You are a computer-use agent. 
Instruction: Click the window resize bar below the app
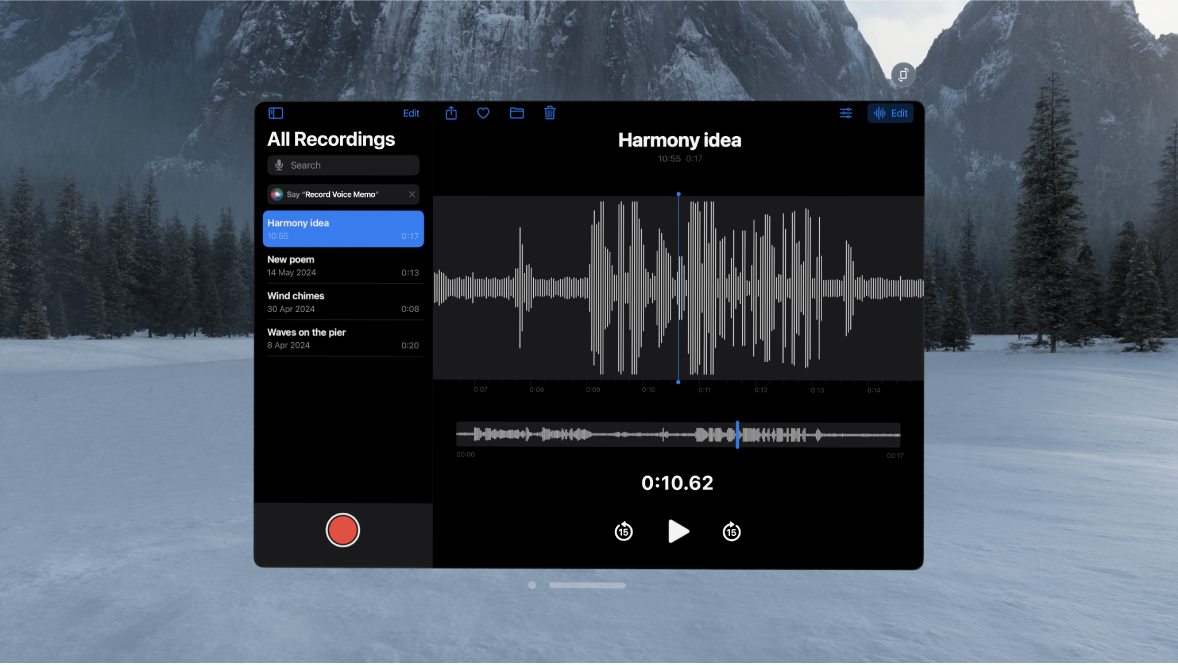pyautogui.click(x=588, y=585)
